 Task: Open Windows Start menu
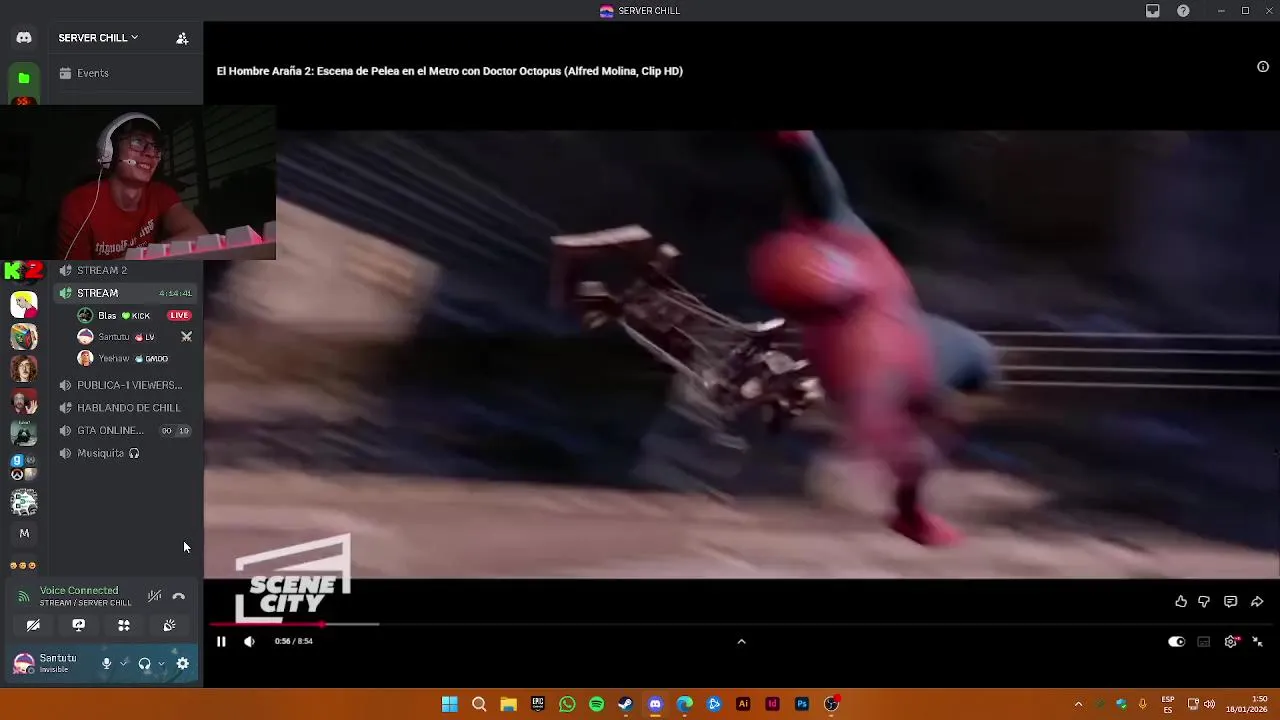click(450, 704)
